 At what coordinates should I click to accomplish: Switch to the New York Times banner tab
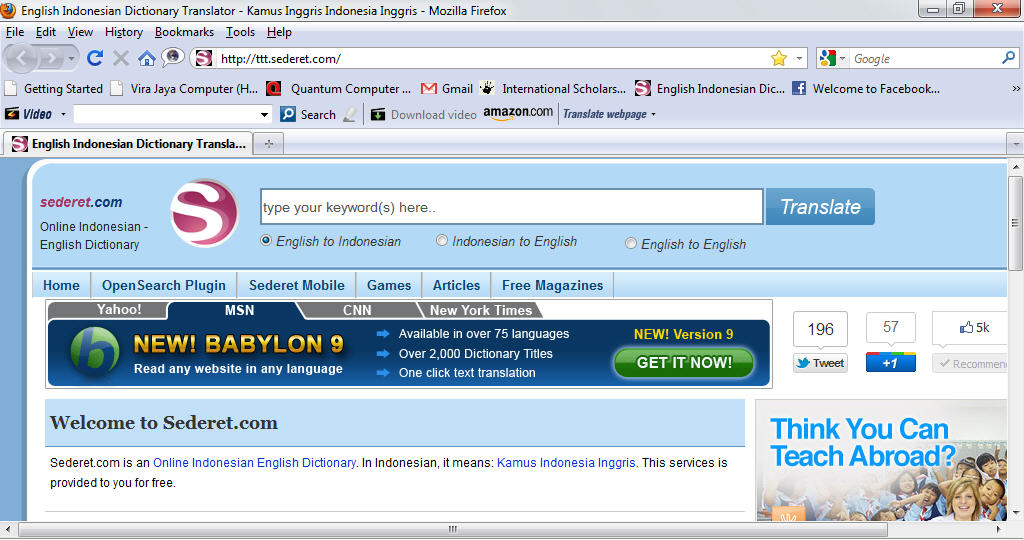tap(481, 310)
